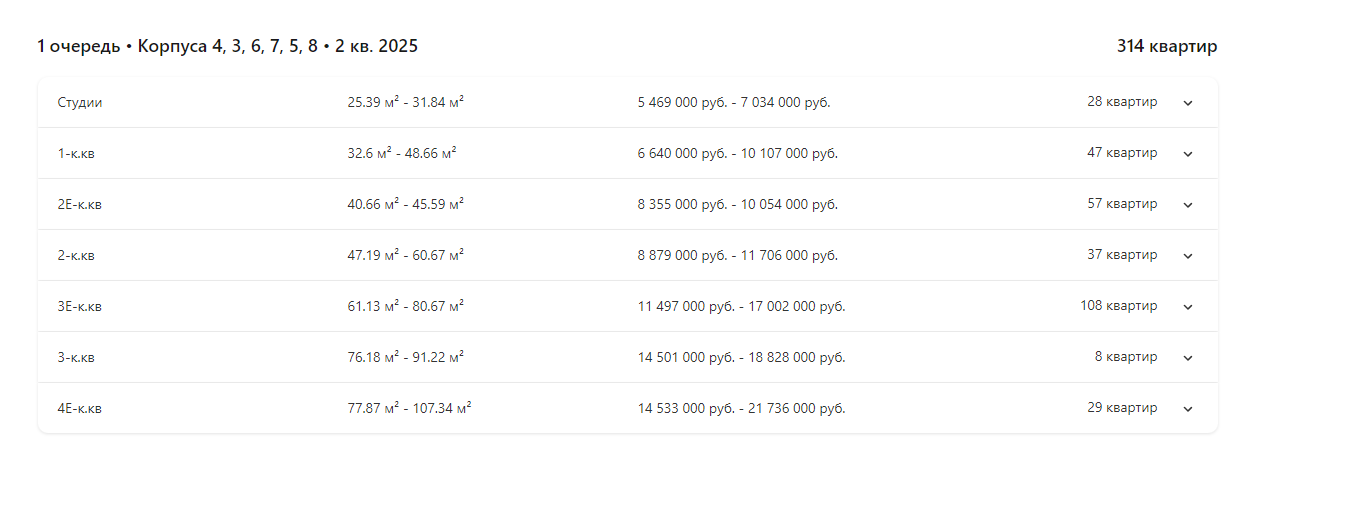The width and height of the screenshot is (1348, 527).
Task: Click the 47 квартир count
Action: [1122, 152]
